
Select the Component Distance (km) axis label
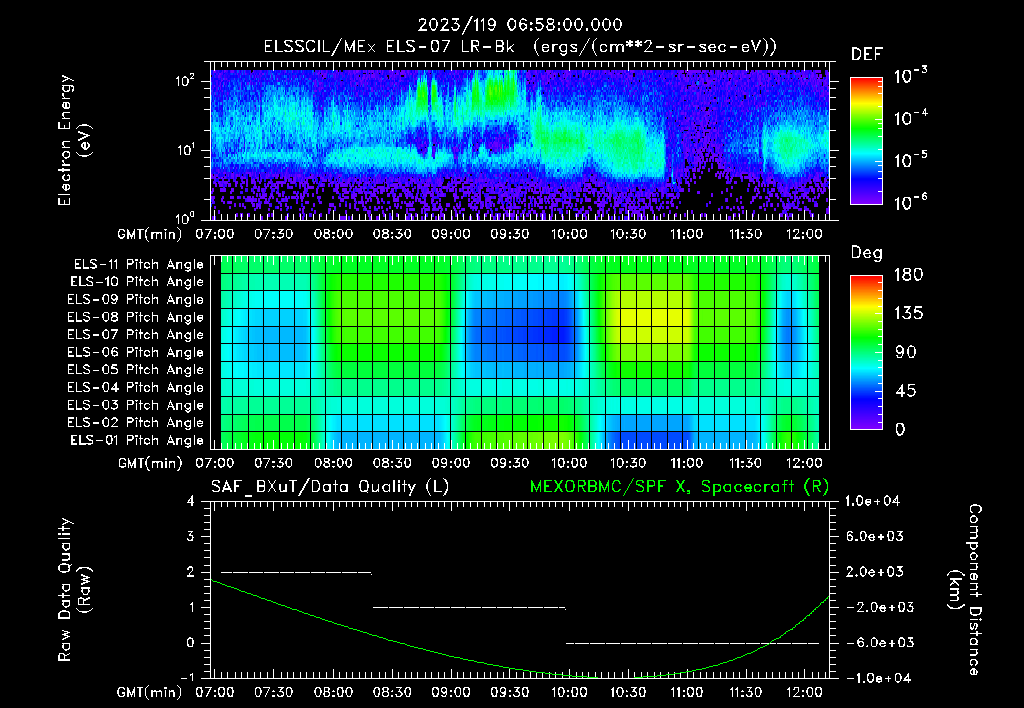coord(964,590)
